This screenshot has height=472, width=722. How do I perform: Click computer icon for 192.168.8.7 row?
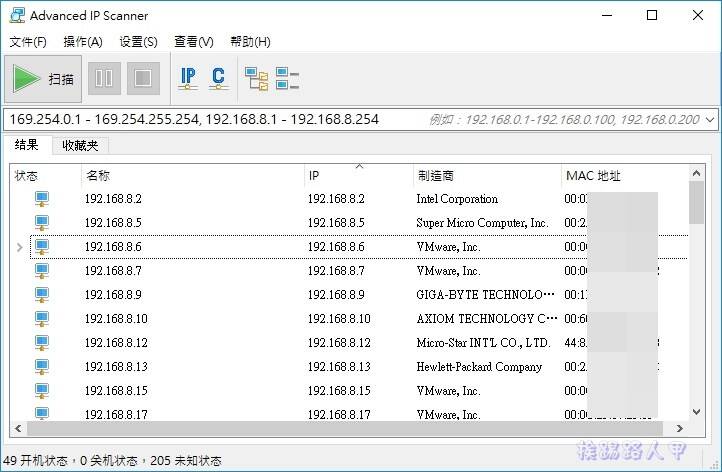point(42,271)
